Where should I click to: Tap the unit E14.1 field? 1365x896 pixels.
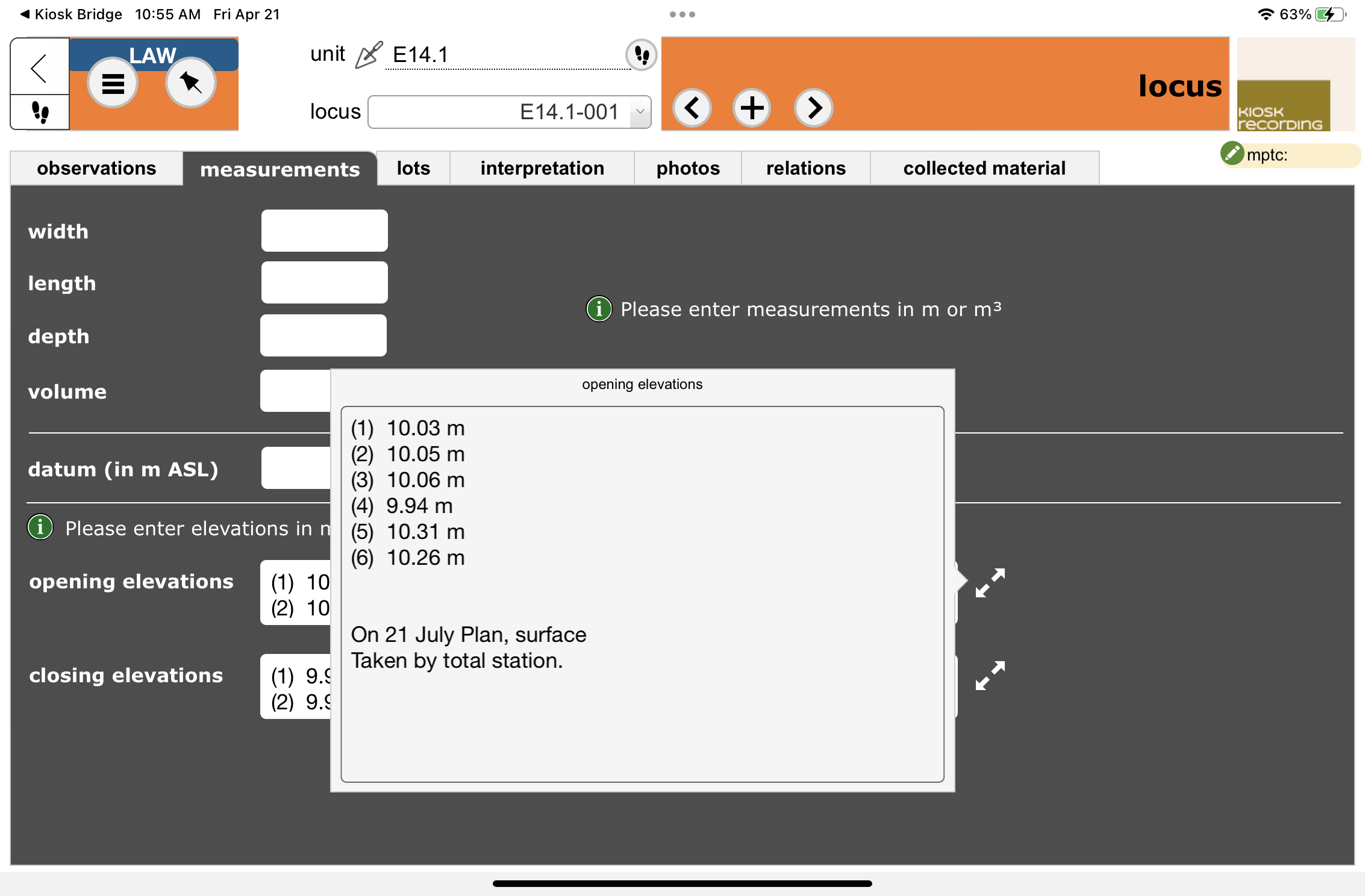click(508, 55)
